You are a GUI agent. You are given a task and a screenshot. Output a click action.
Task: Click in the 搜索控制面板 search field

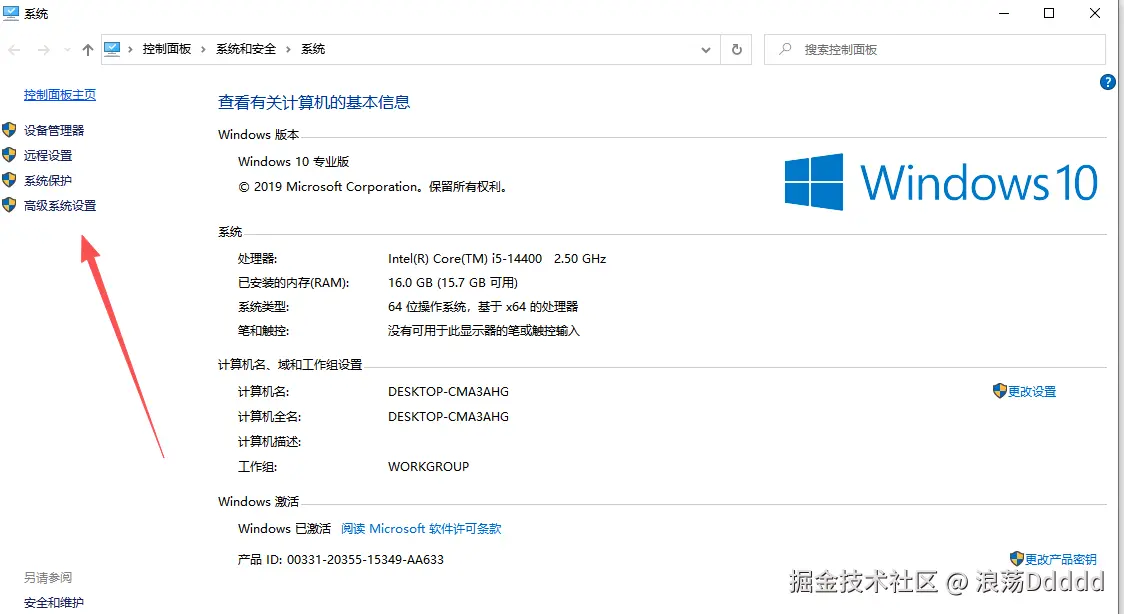point(935,49)
